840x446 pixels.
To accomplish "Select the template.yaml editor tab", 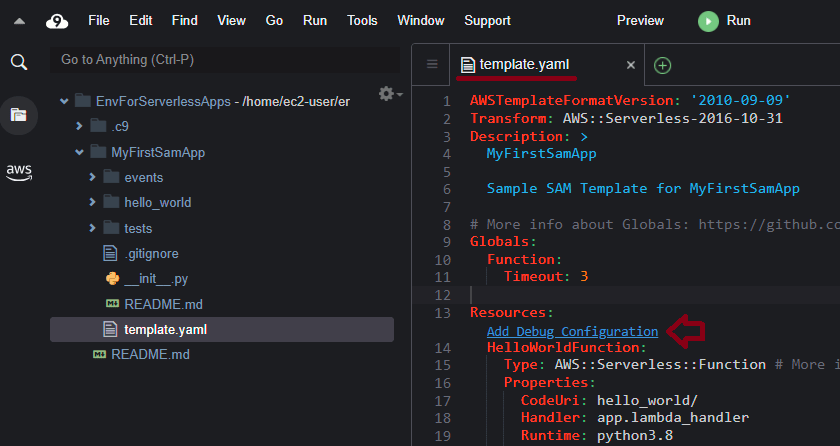I will 546,65.
